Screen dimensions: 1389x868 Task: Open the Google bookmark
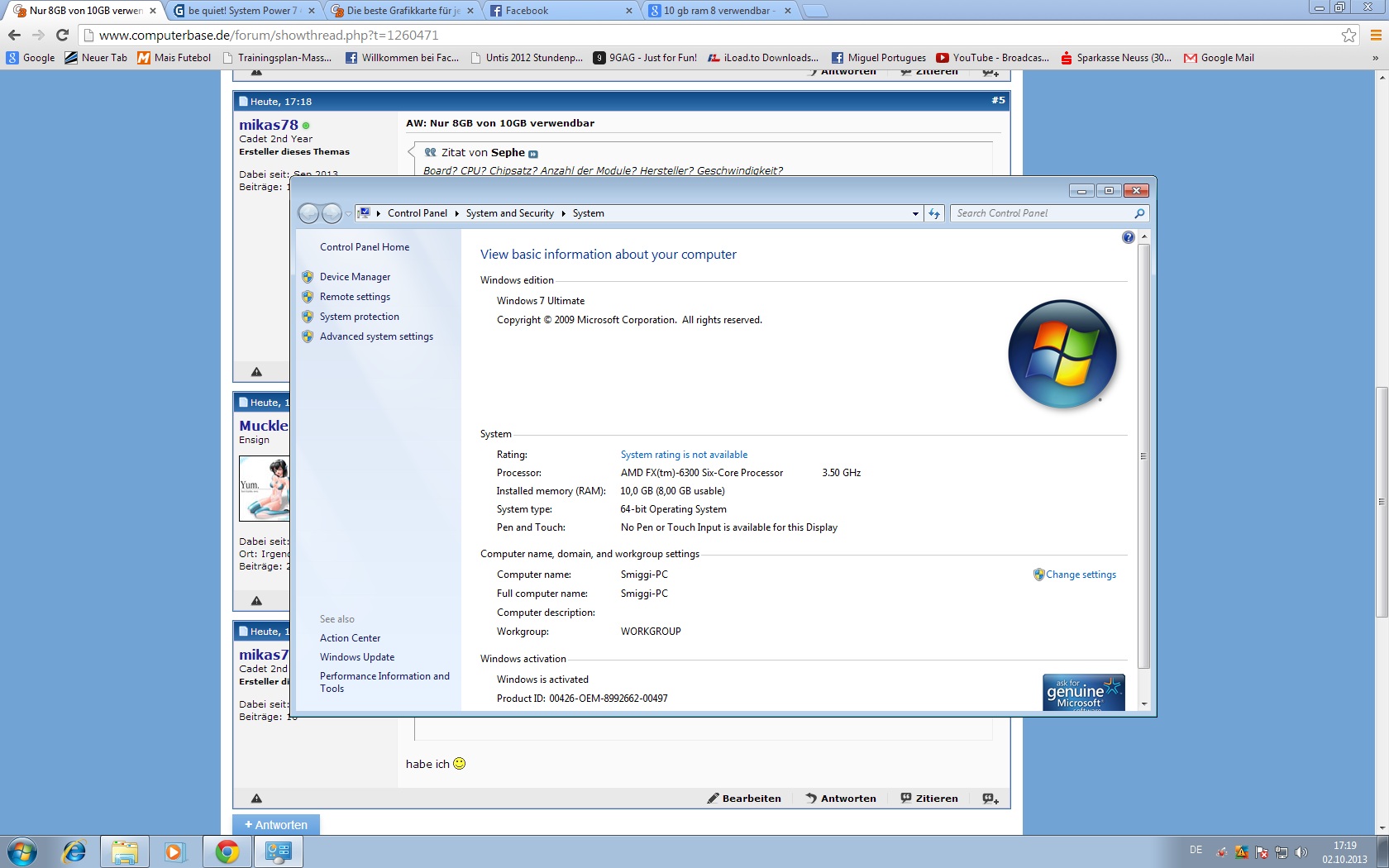31,58
